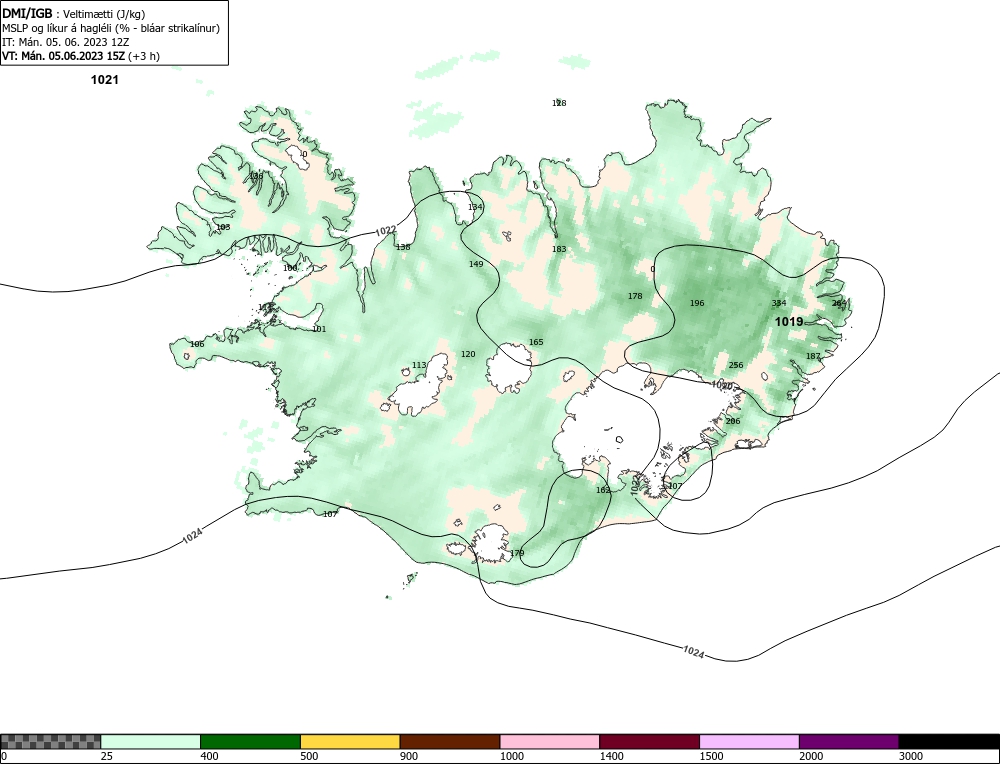Click the "400" tick label on the color scale
The height and width of the screenshot is (764, 1000).
(x=209, y=756)
